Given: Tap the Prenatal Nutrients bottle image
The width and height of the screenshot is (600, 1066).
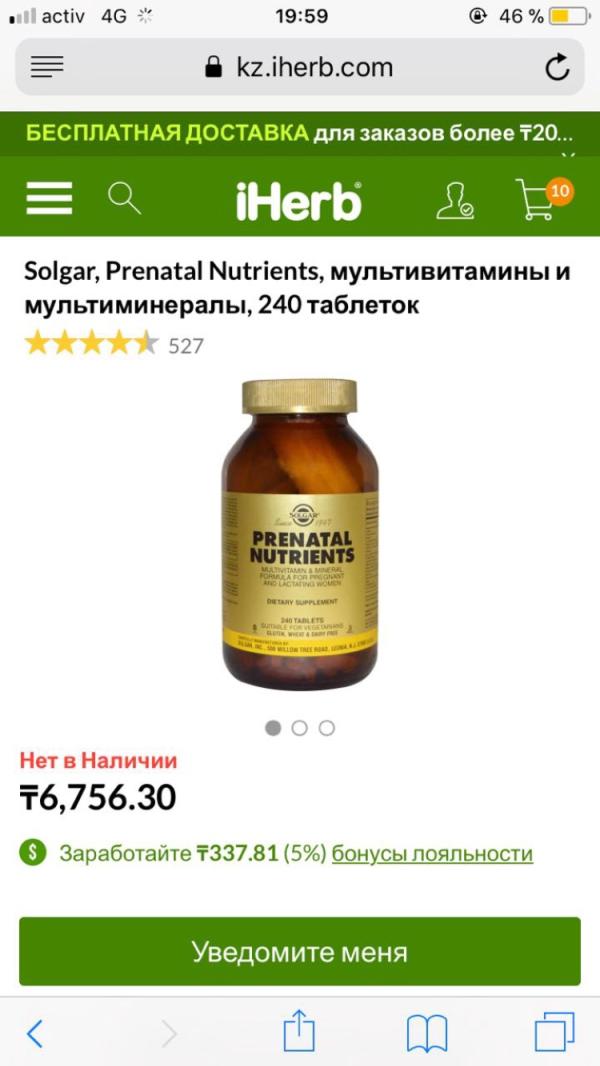Looking at the screenshot, I should coord(300,534).
